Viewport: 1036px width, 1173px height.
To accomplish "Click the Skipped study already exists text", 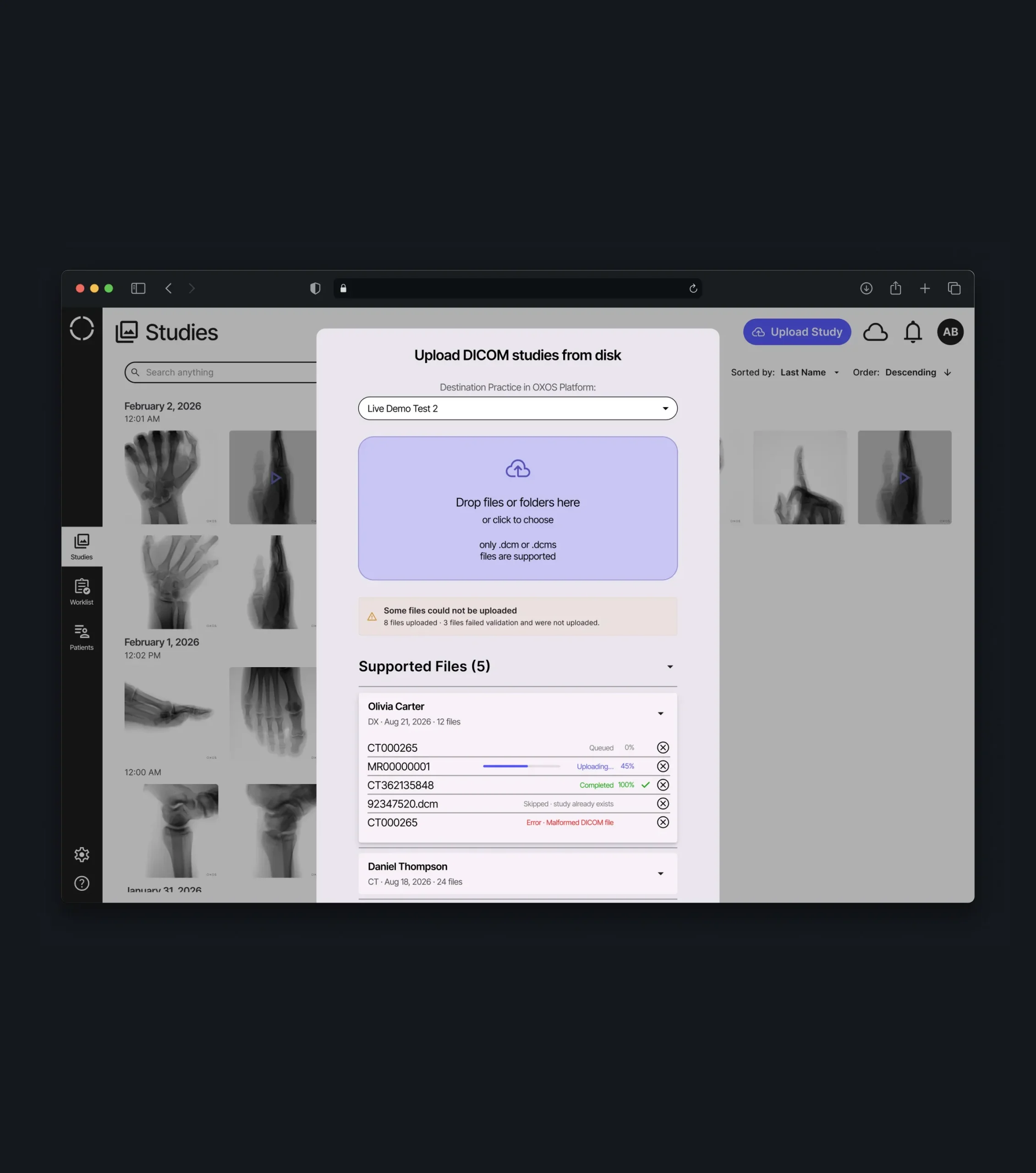I will tap(568, 804).
